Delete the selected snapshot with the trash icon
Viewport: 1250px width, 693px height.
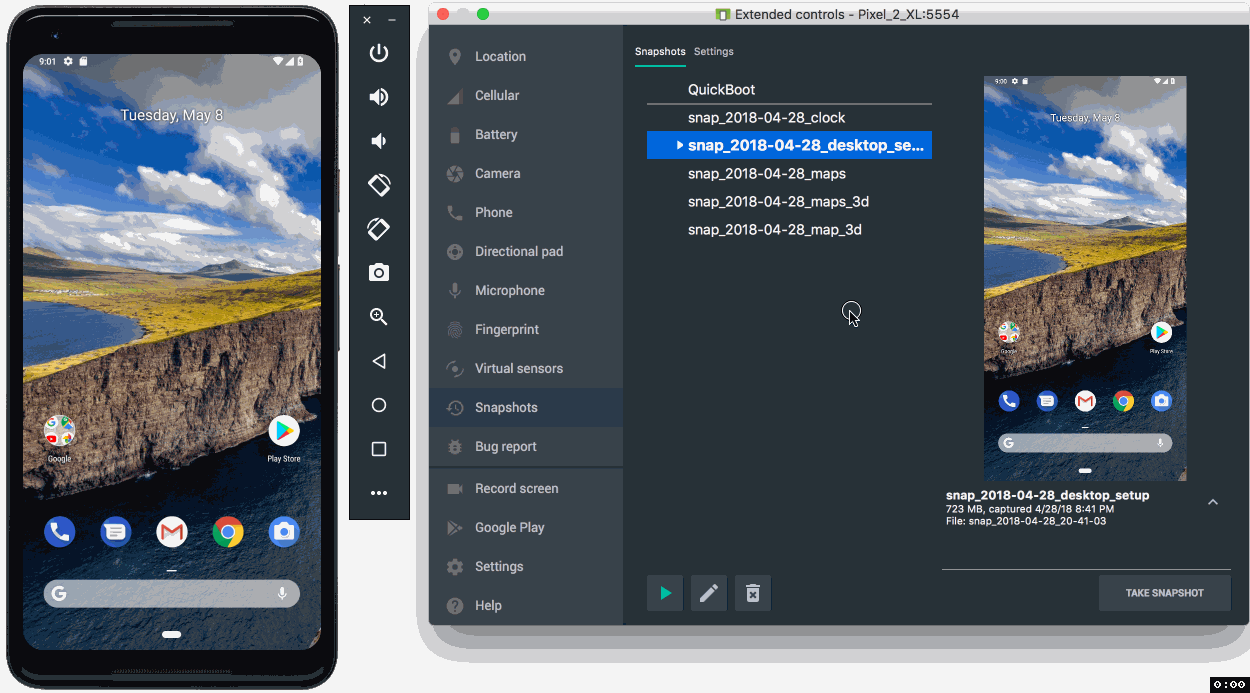point(753,593)
